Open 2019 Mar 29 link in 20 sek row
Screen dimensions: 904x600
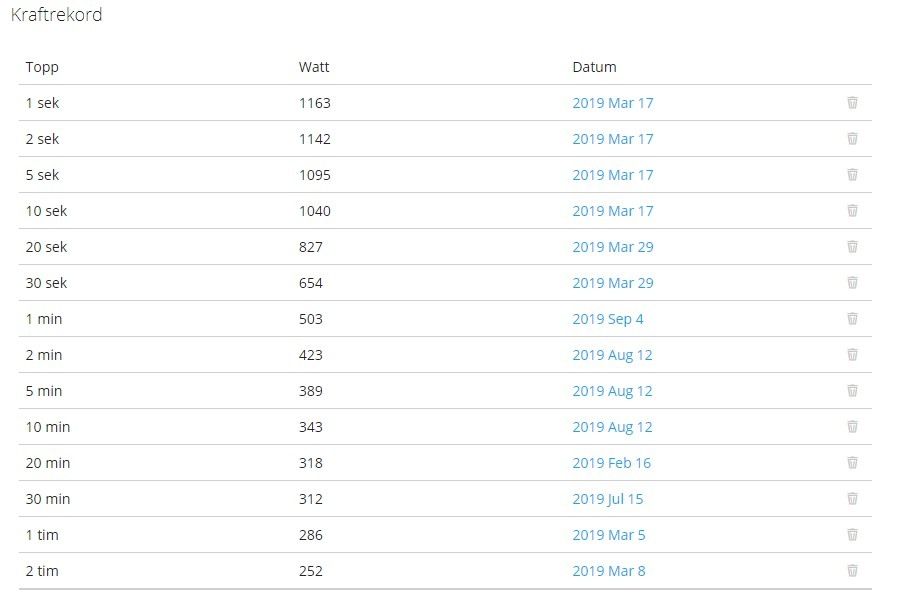613,247
